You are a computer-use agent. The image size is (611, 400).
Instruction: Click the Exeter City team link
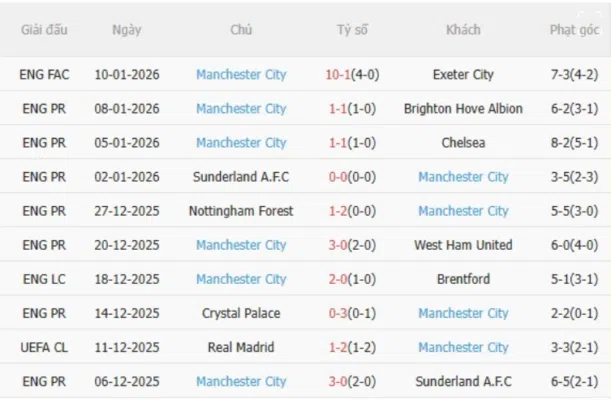click(x=463, y=74)
